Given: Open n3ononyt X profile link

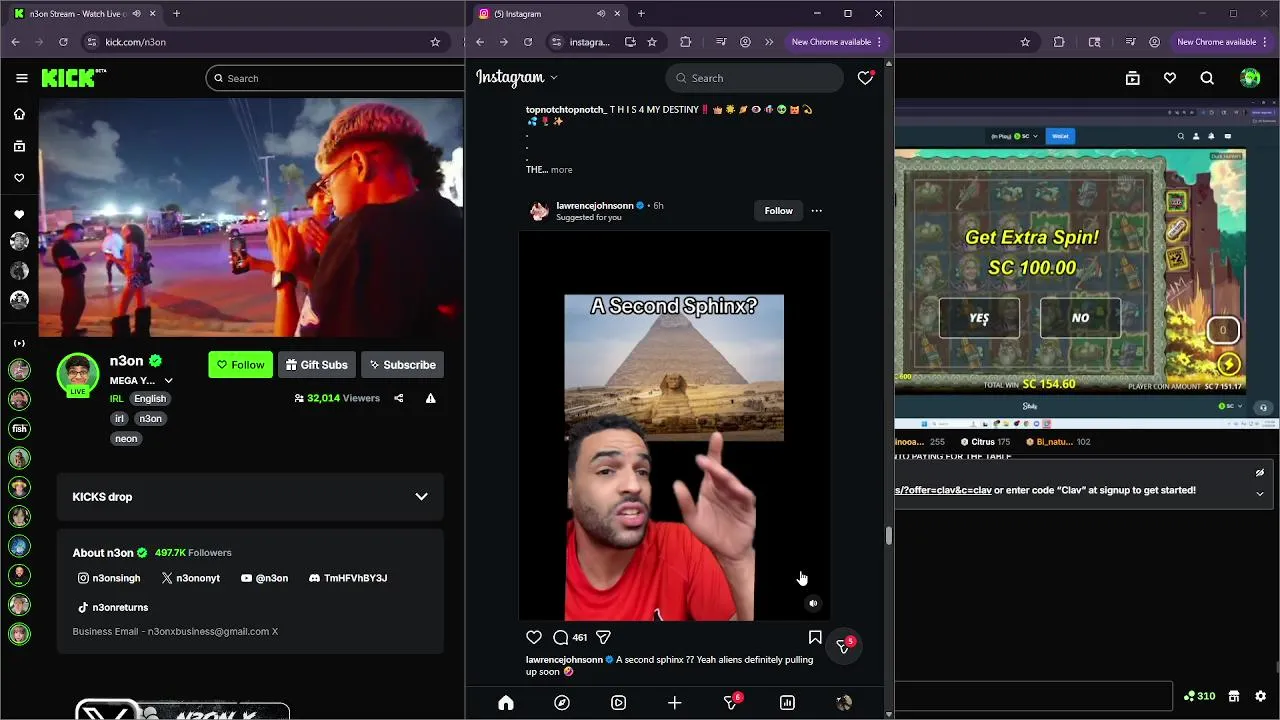Looking at the screenshot, I should pos(190,578).
